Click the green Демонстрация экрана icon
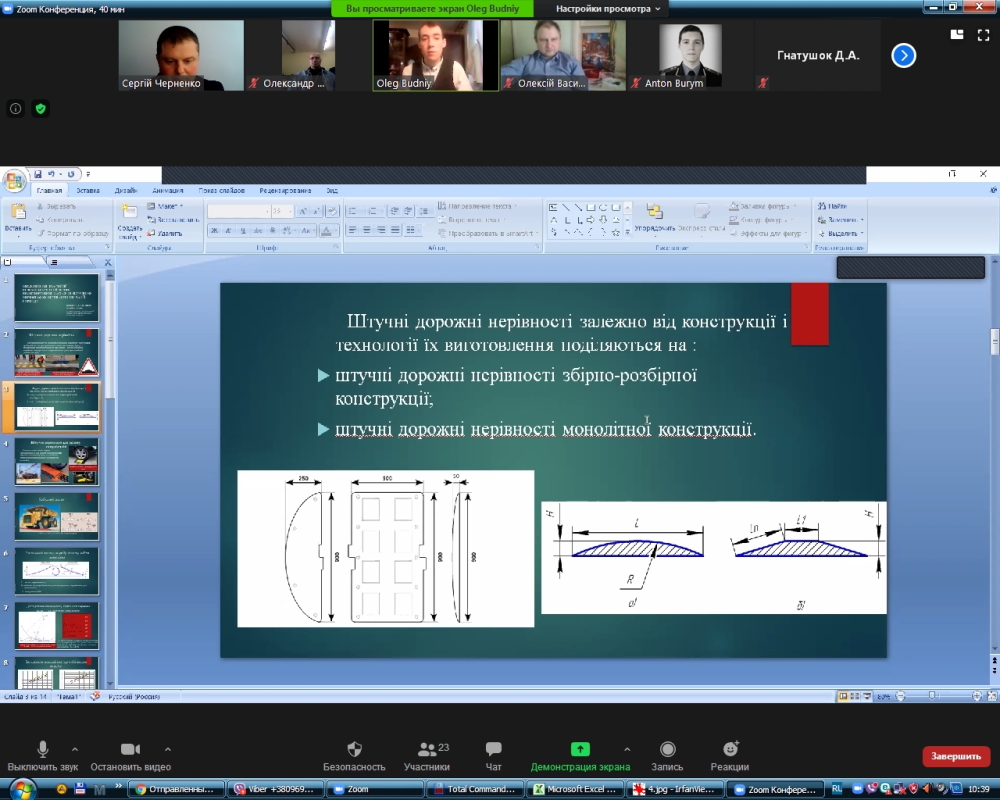This screenshot has height=800, width=1000. pos(580,749)
